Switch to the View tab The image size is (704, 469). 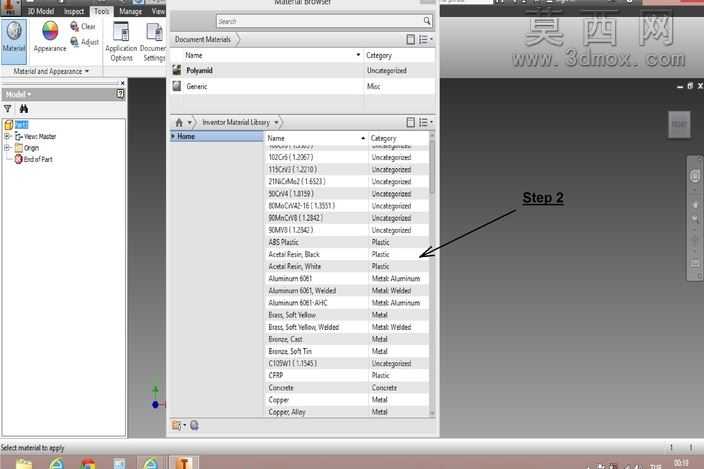click(158, 11)
